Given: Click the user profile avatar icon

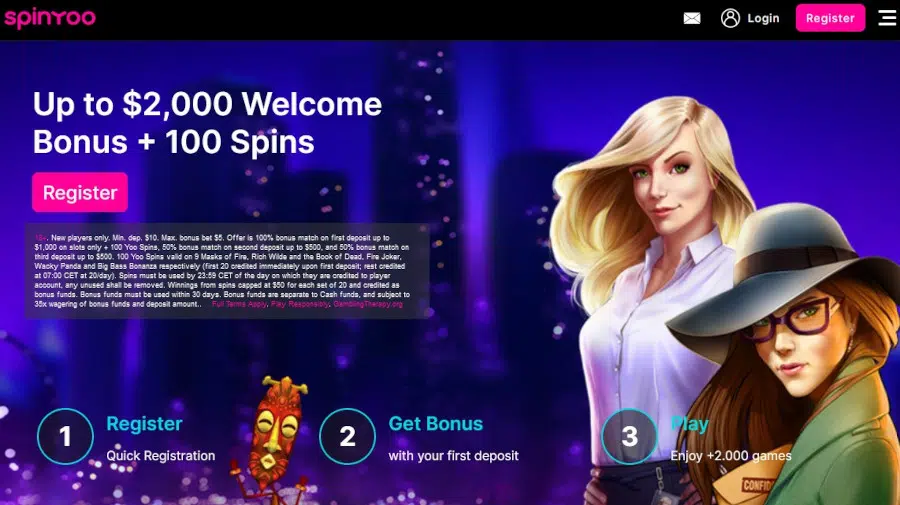Looking at the screenshot, I should 730,18.
